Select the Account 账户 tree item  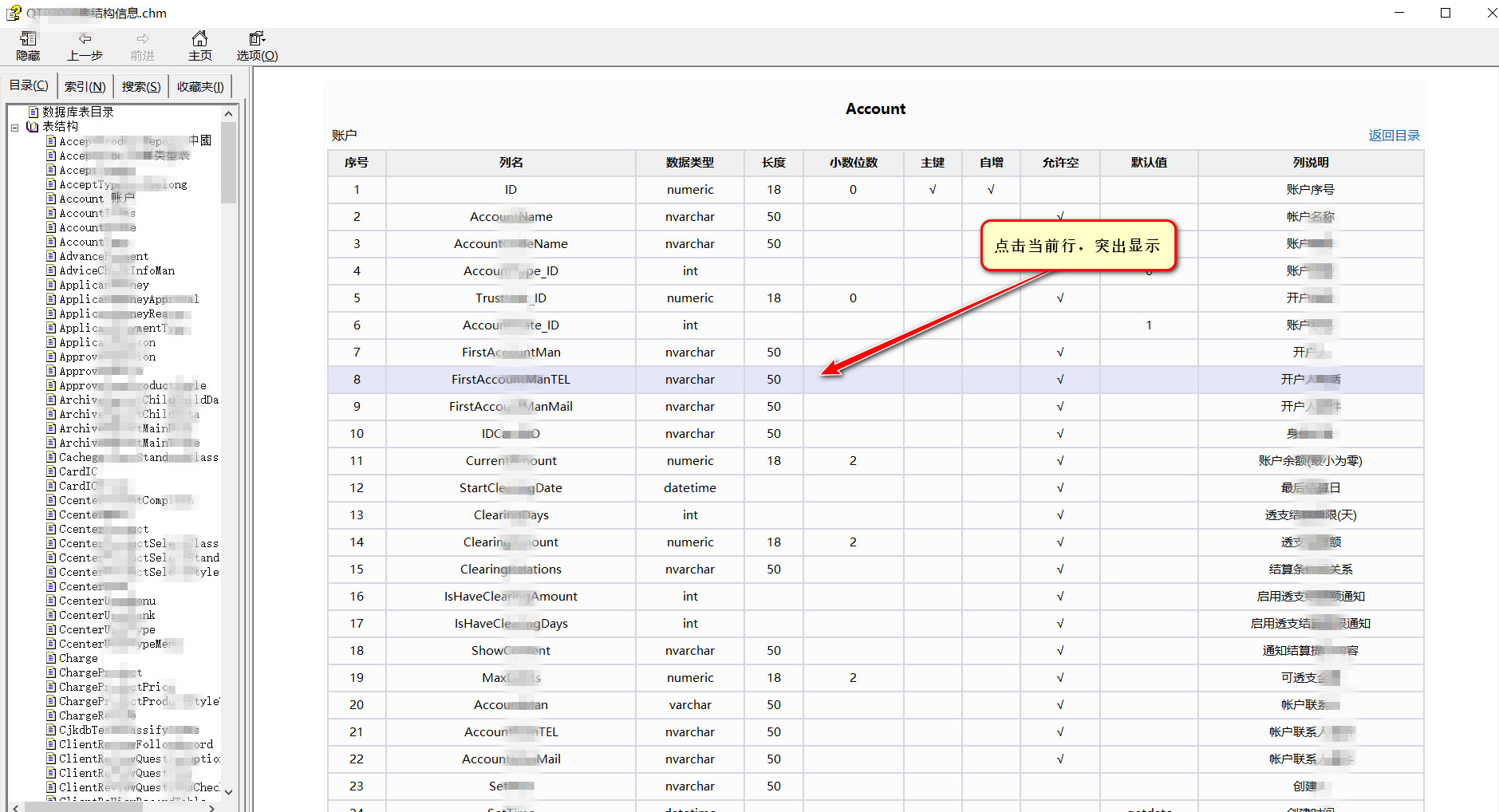(97, 199)
